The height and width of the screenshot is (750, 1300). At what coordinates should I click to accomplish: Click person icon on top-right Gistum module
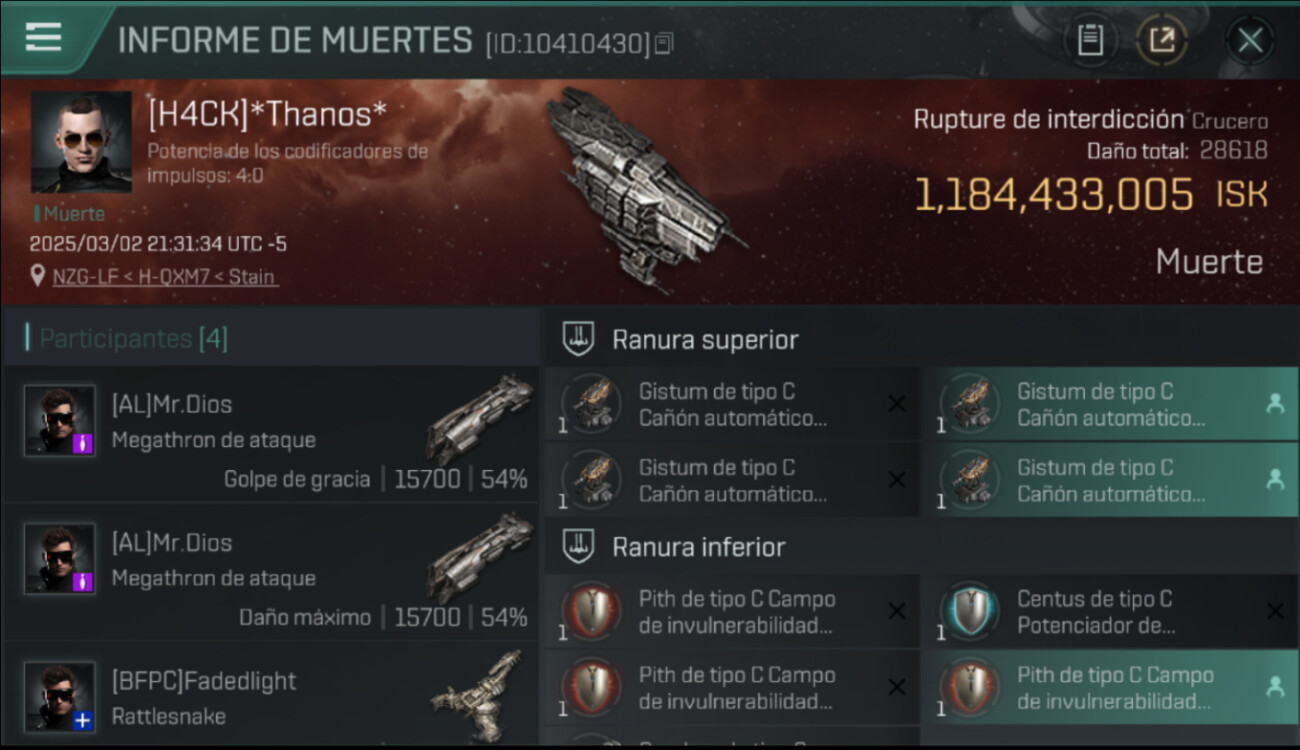[1275, 403]
